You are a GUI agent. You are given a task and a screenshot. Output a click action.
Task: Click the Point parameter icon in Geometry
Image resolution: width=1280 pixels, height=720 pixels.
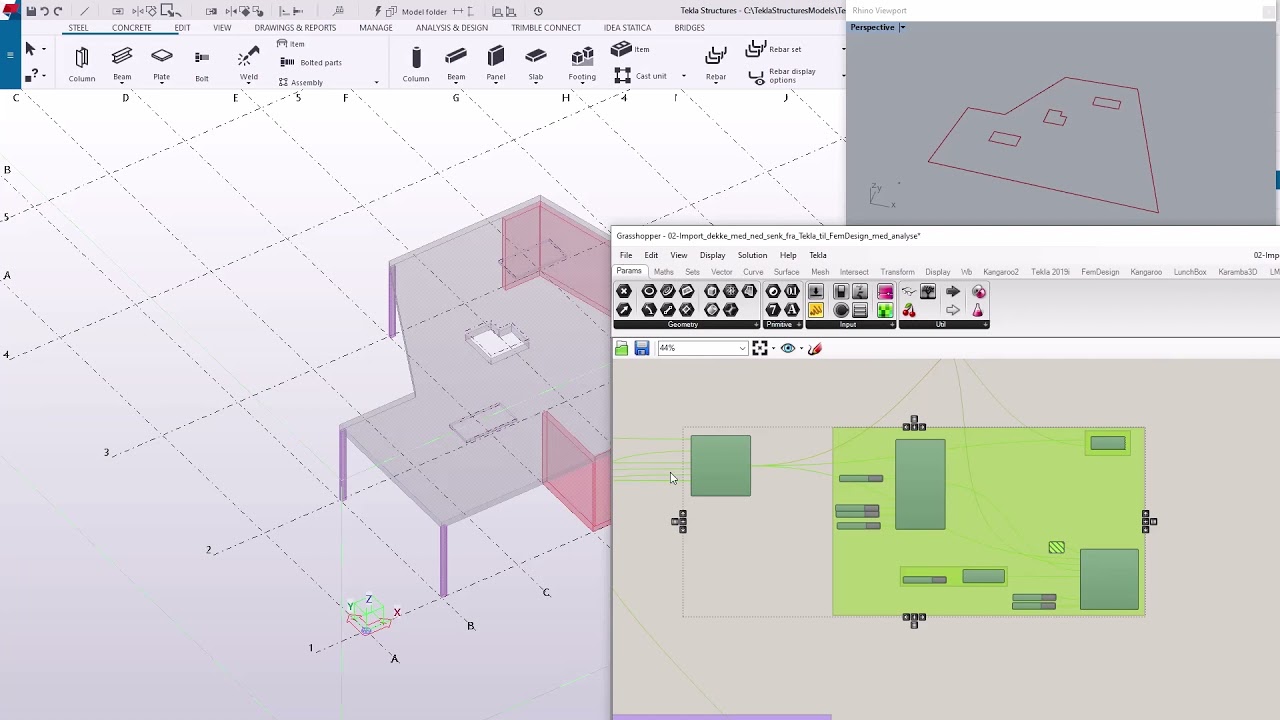click(x=624, y=291)
